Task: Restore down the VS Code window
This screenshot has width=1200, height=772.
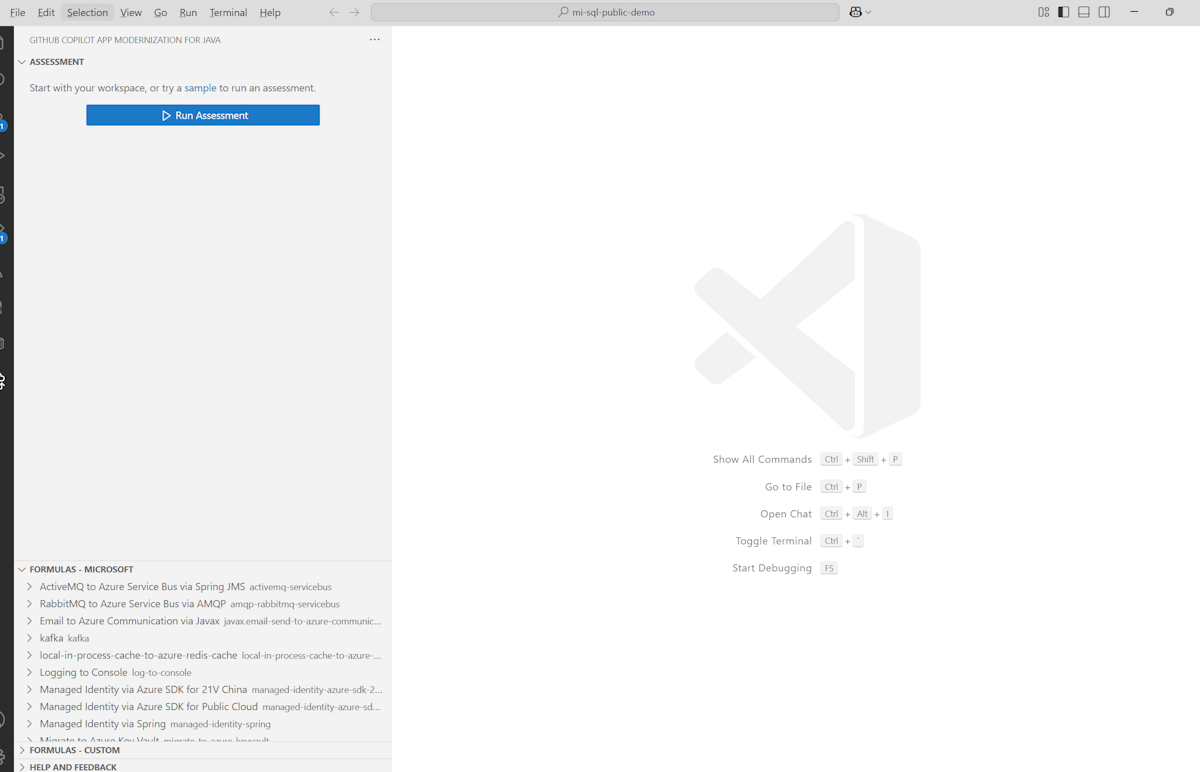Action: click(x=1169, y=12)
